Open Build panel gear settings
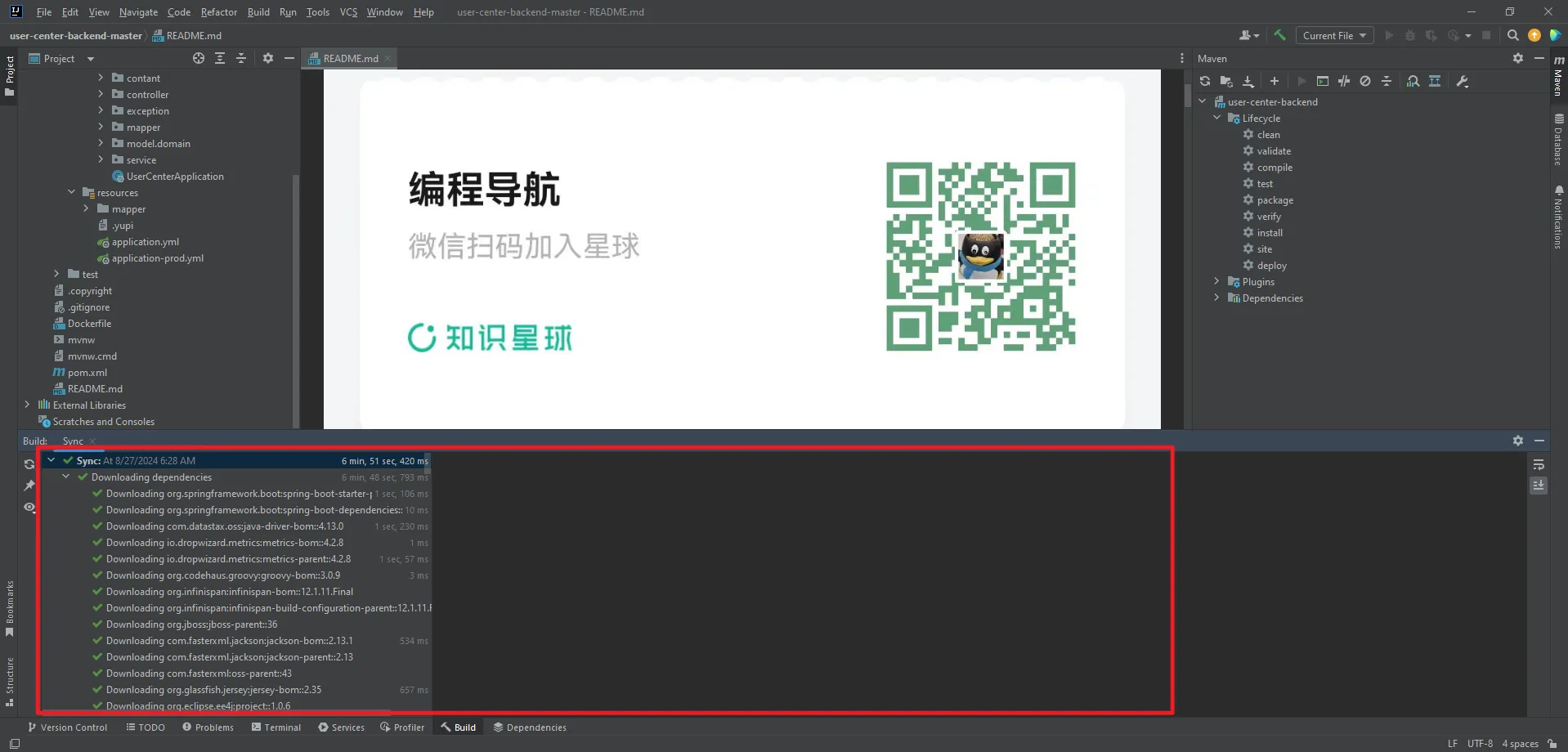 click(x=1518, y=441)
